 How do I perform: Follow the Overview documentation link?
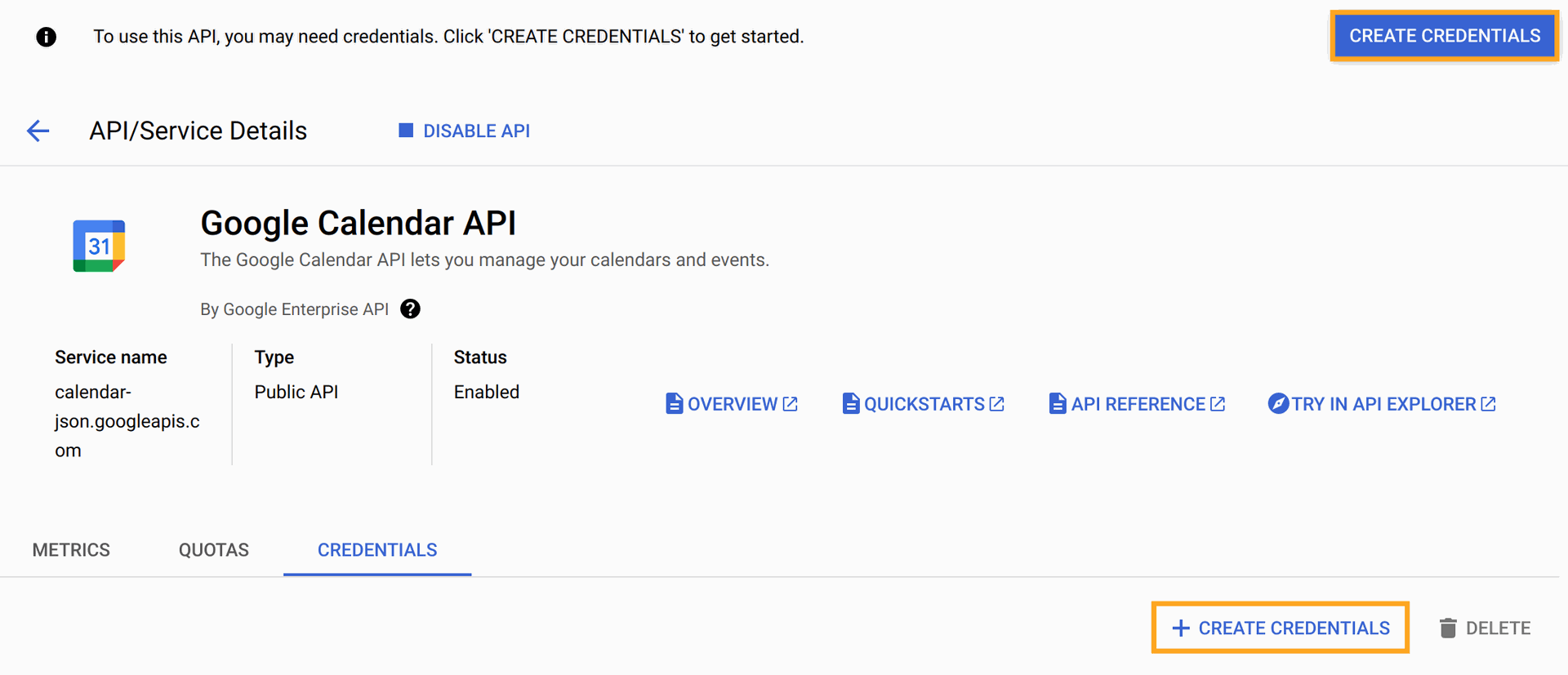[x=733, y=404]
